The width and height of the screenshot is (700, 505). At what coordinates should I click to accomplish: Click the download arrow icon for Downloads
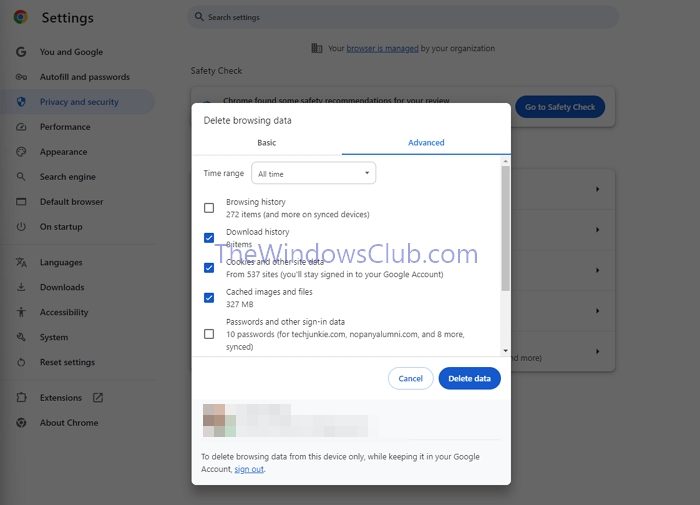(21, 287)
